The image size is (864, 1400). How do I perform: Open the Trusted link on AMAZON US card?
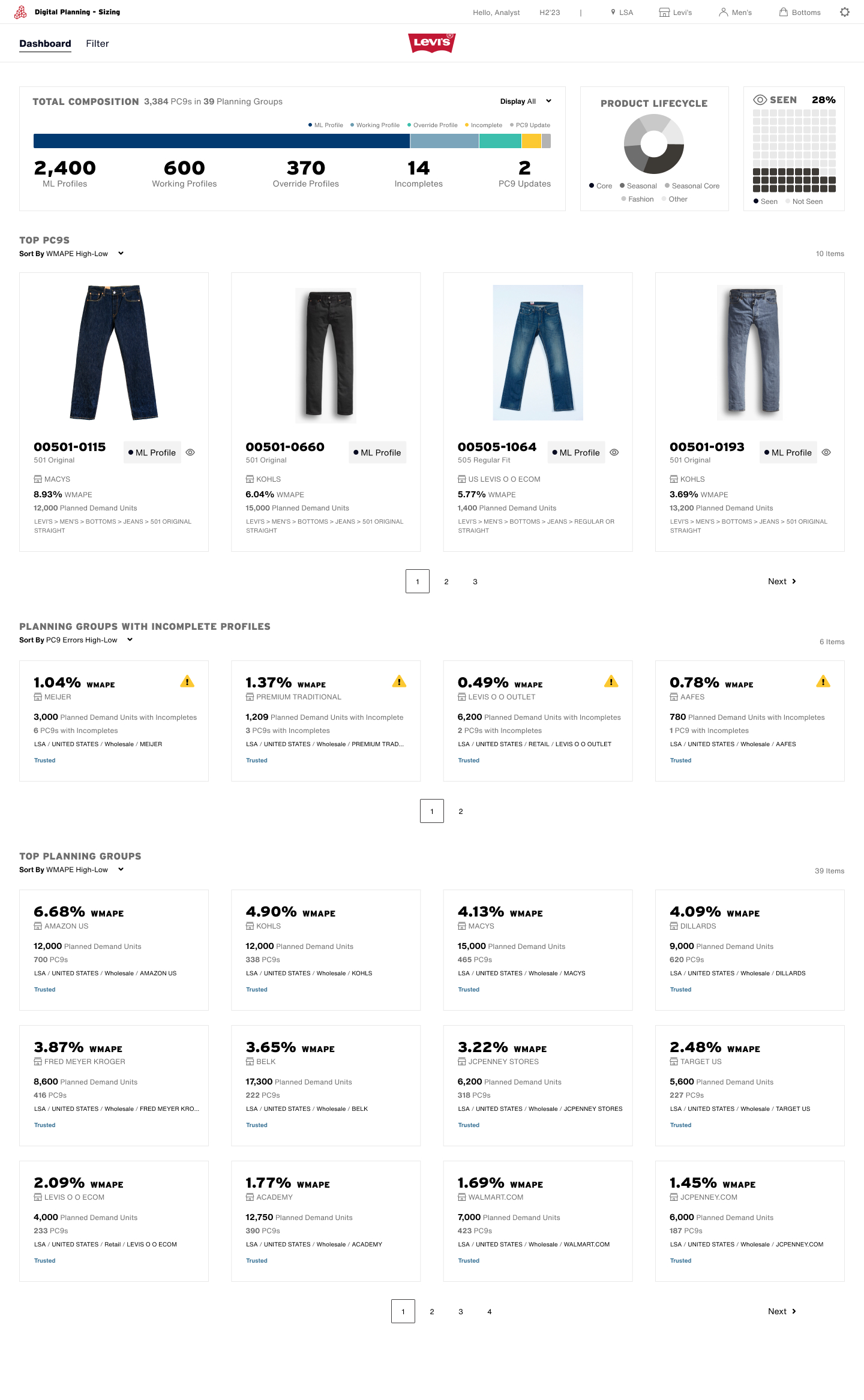pyautogui.click(x=44, y=989)
